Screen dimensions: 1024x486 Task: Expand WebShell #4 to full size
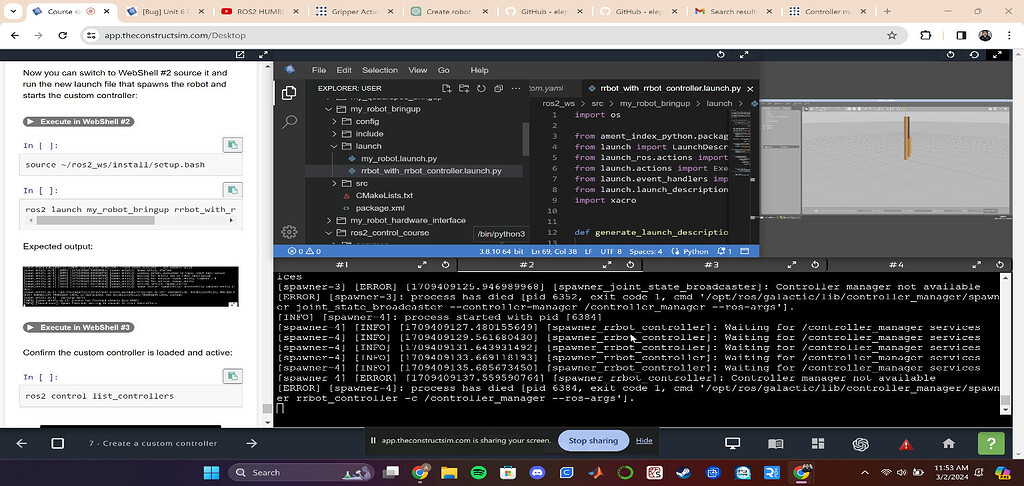pyautogui.click(x=977, y=265)
